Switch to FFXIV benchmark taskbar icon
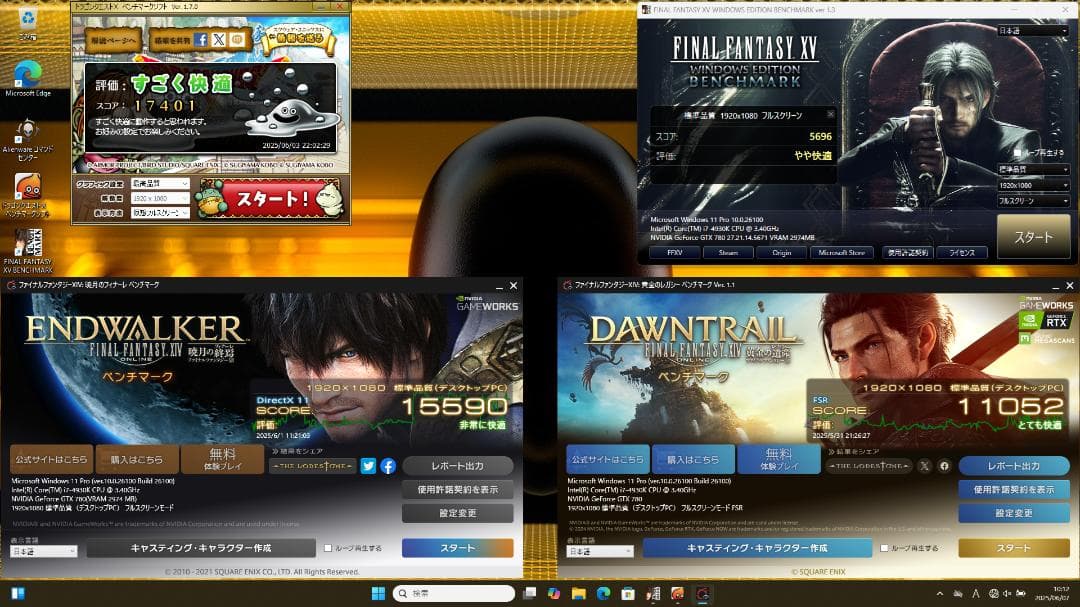1080x607 pixels. click(703, 593)
